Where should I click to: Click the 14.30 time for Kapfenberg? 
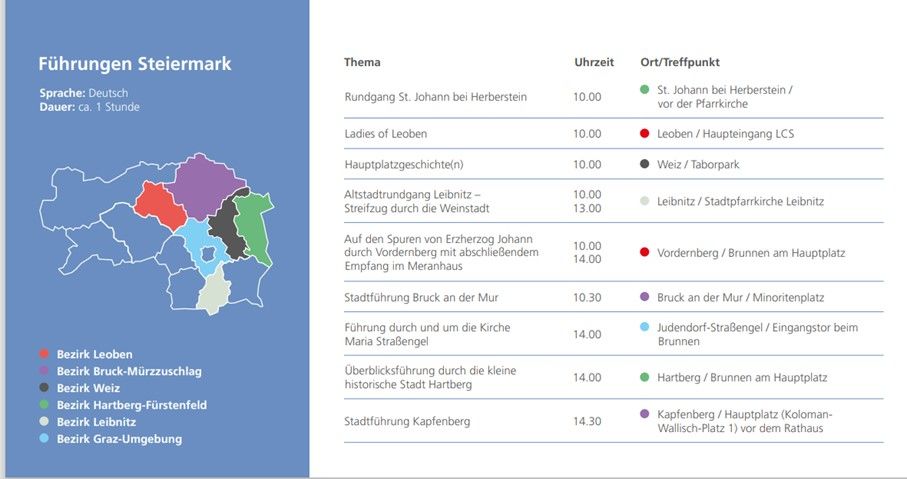click(587, 421)
